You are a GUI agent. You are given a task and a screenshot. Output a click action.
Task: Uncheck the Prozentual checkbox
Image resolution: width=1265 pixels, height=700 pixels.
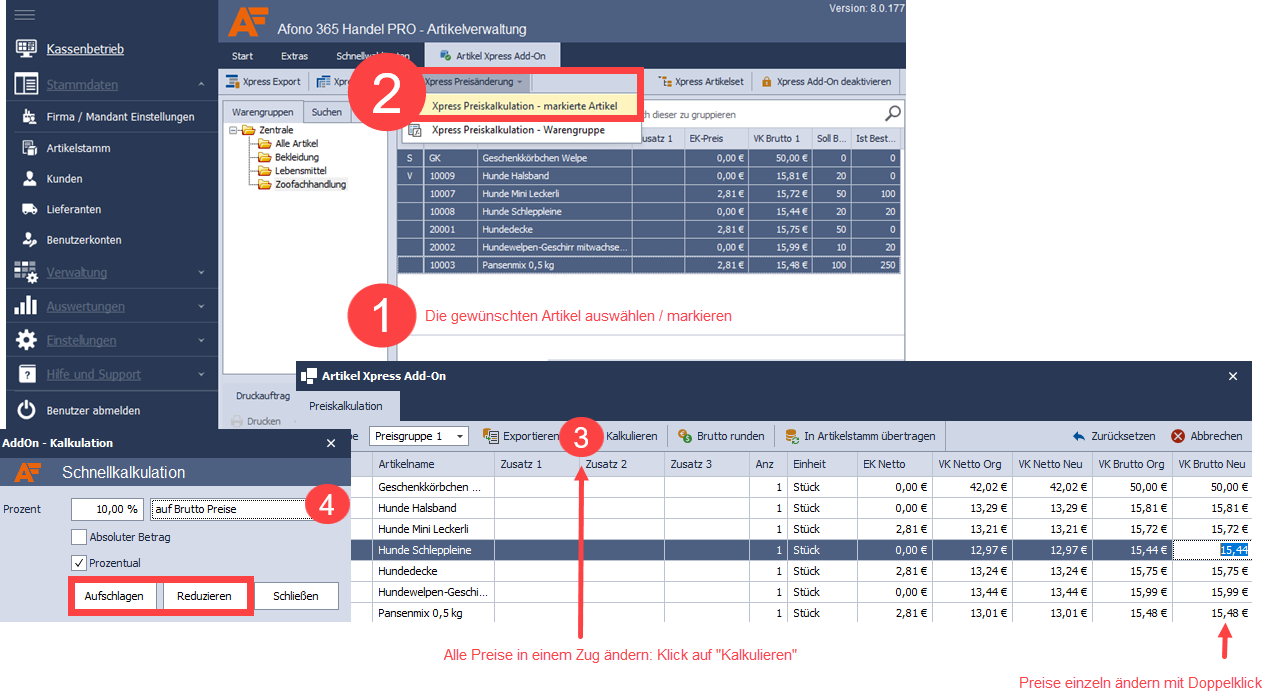pyautogui.click(x=79, y=563)
